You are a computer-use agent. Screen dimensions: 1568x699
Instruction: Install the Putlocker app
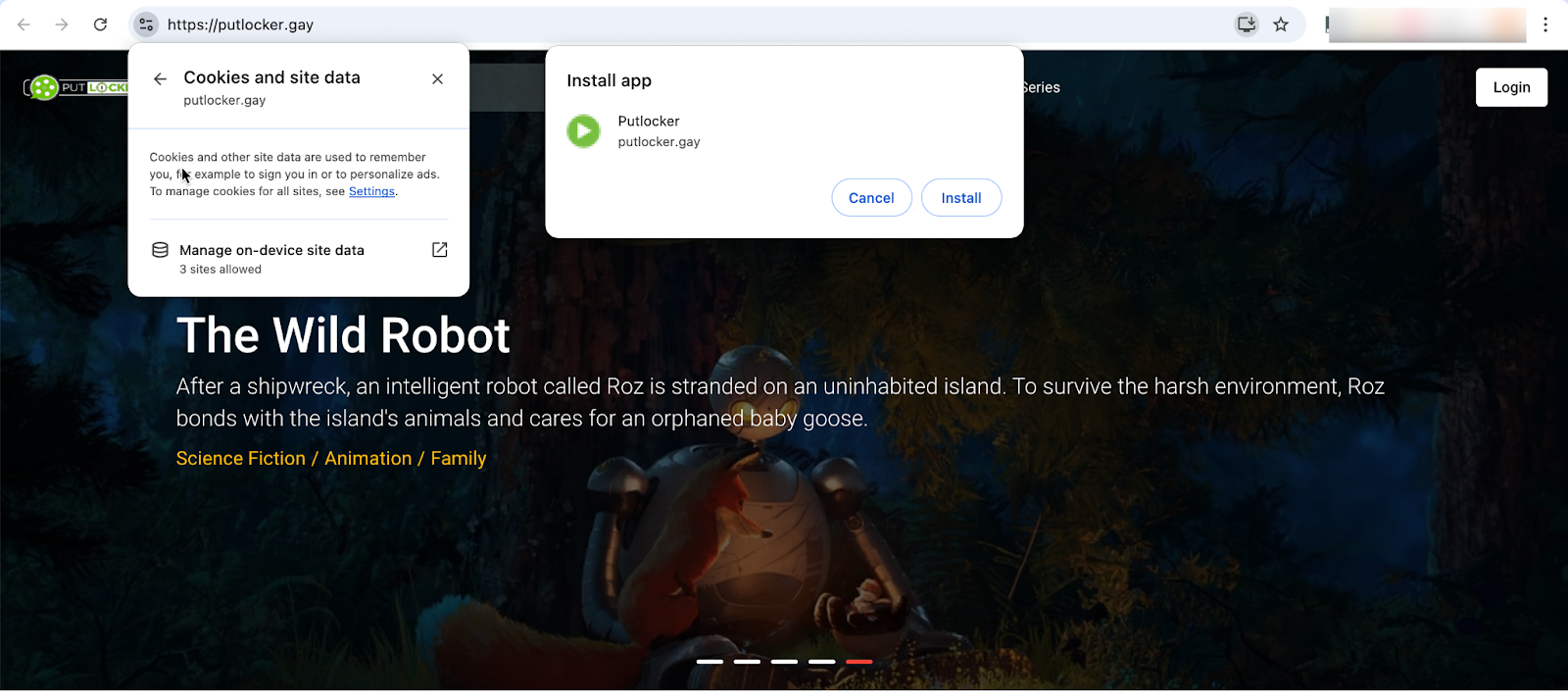(x=961, y=198)
